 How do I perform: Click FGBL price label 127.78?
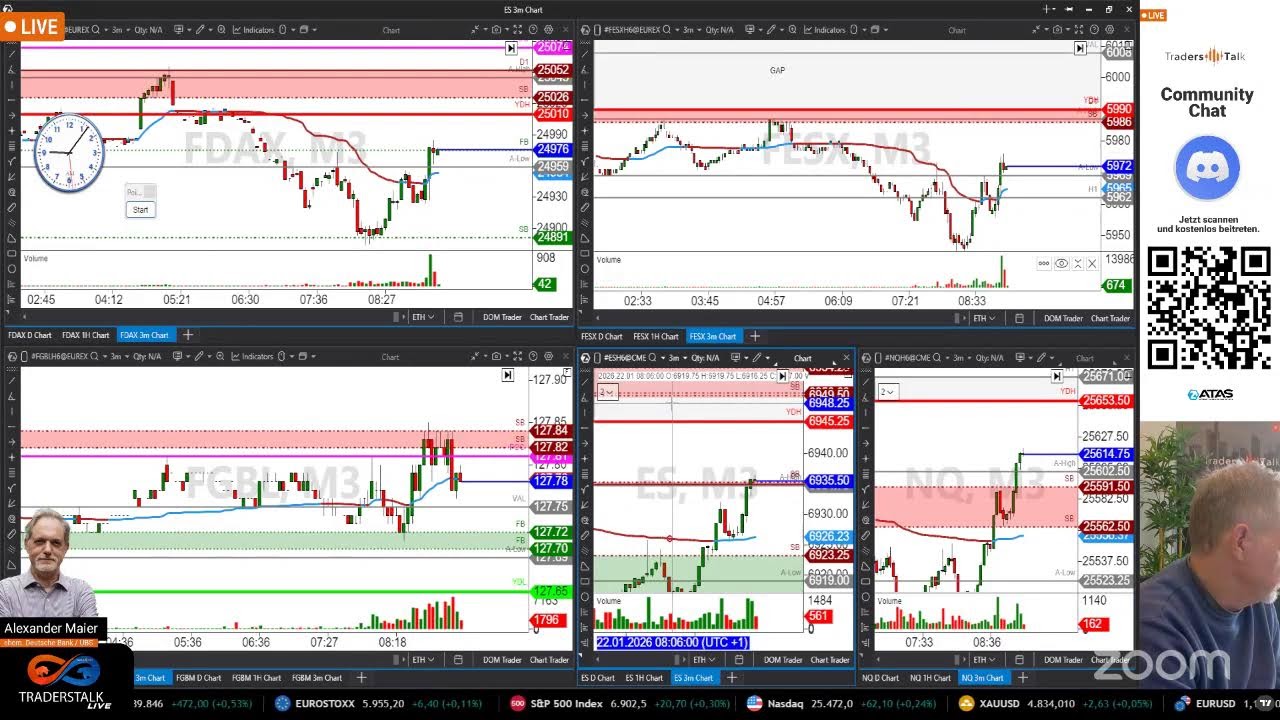click(x=551, y=481)
